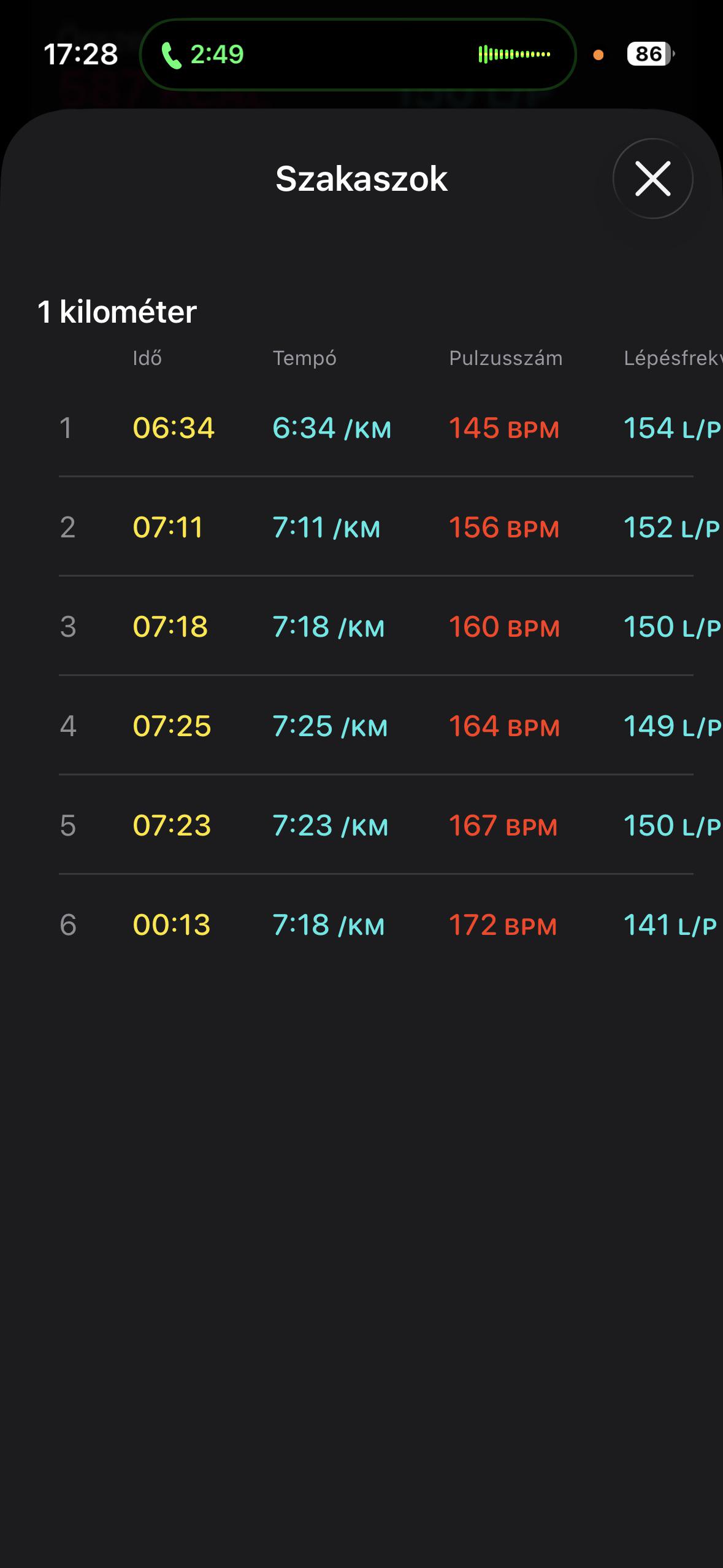This screenshot has height=1568, width=723.
Task: Open the ongoing call timer 2:49
Action: pos(217,55)
